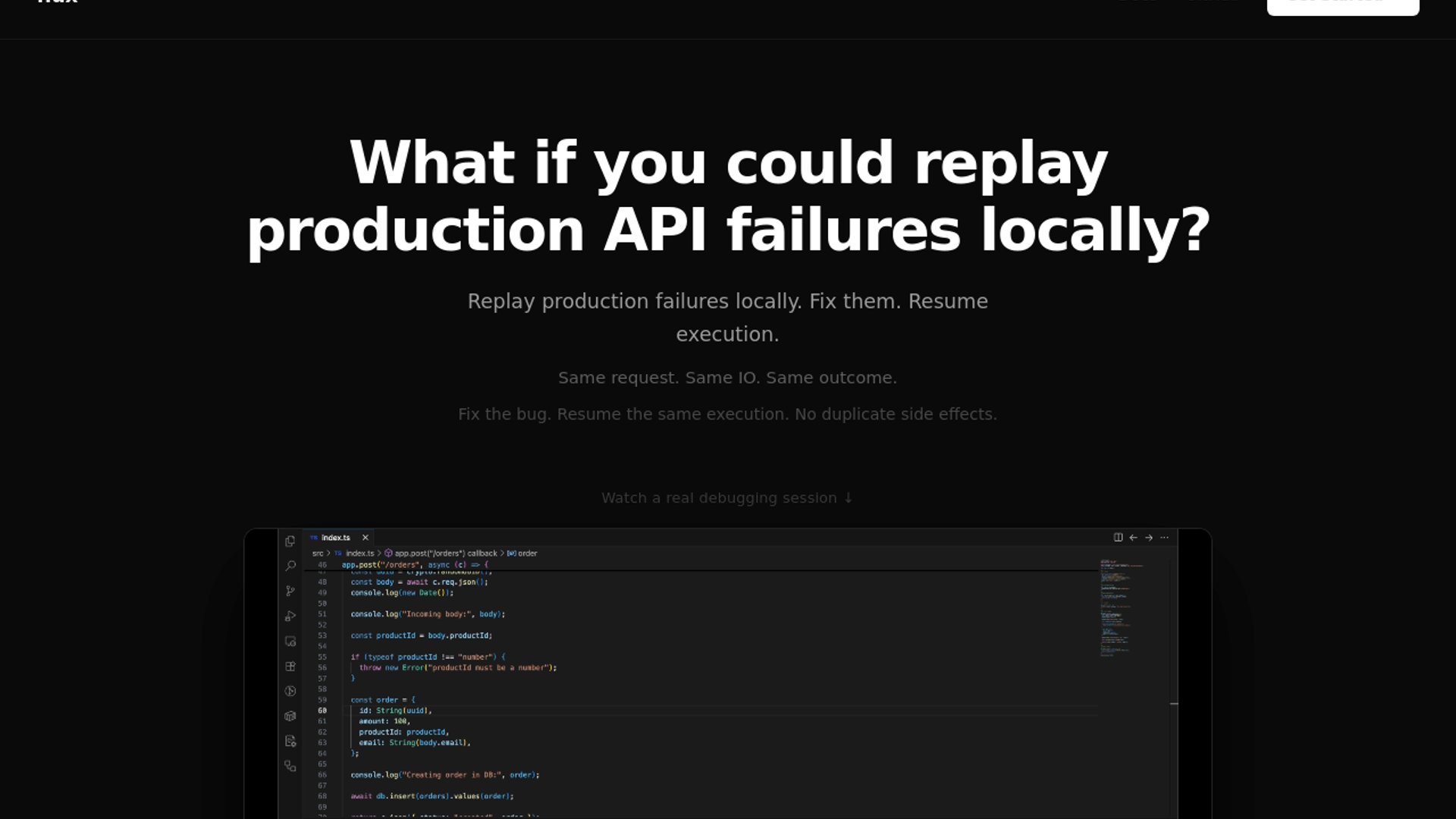
Task: Click the editor's vertical scrollbar marker
Action: point(1174,704)
